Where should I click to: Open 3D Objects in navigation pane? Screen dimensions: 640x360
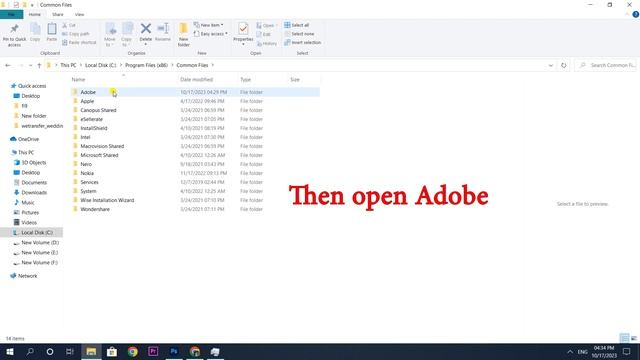33,162
